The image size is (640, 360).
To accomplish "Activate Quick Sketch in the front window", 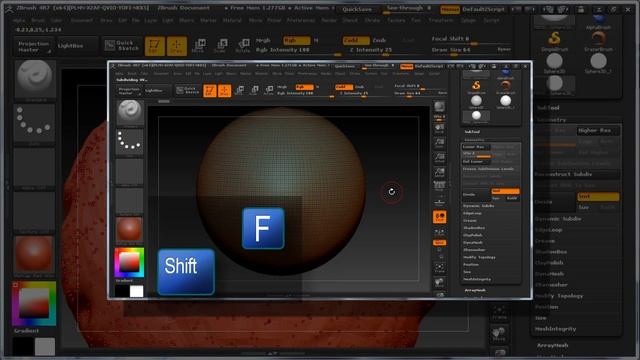I will [187, 90].
